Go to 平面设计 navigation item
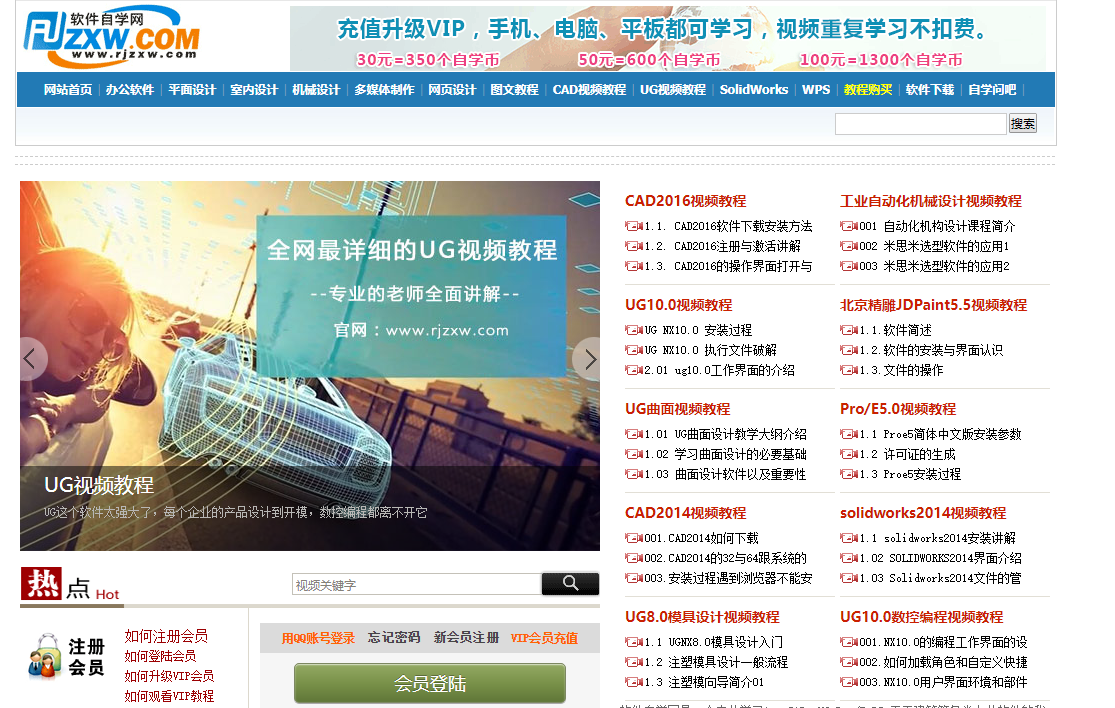1115x708 pixels. tap(192, 90)
